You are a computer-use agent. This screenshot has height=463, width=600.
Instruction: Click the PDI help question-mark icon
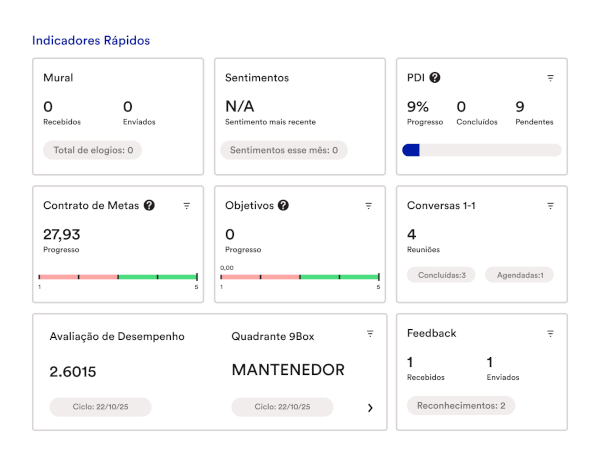click(435, 78)
